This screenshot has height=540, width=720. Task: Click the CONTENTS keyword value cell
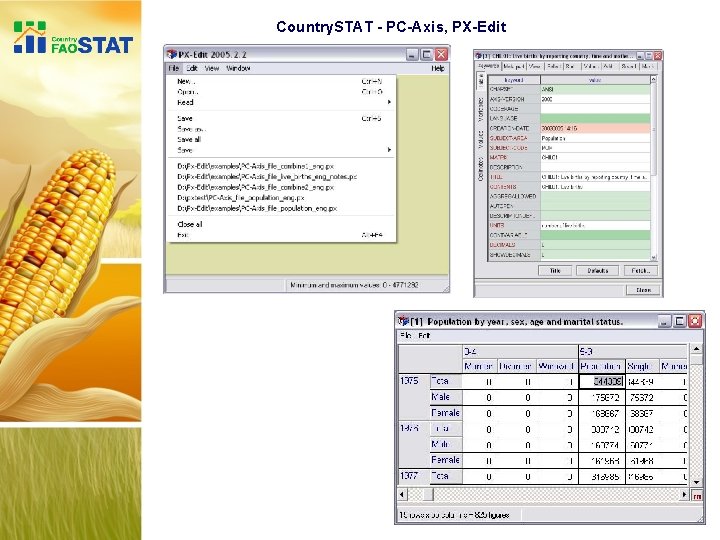pyautogui.click(x=595, y=187)
